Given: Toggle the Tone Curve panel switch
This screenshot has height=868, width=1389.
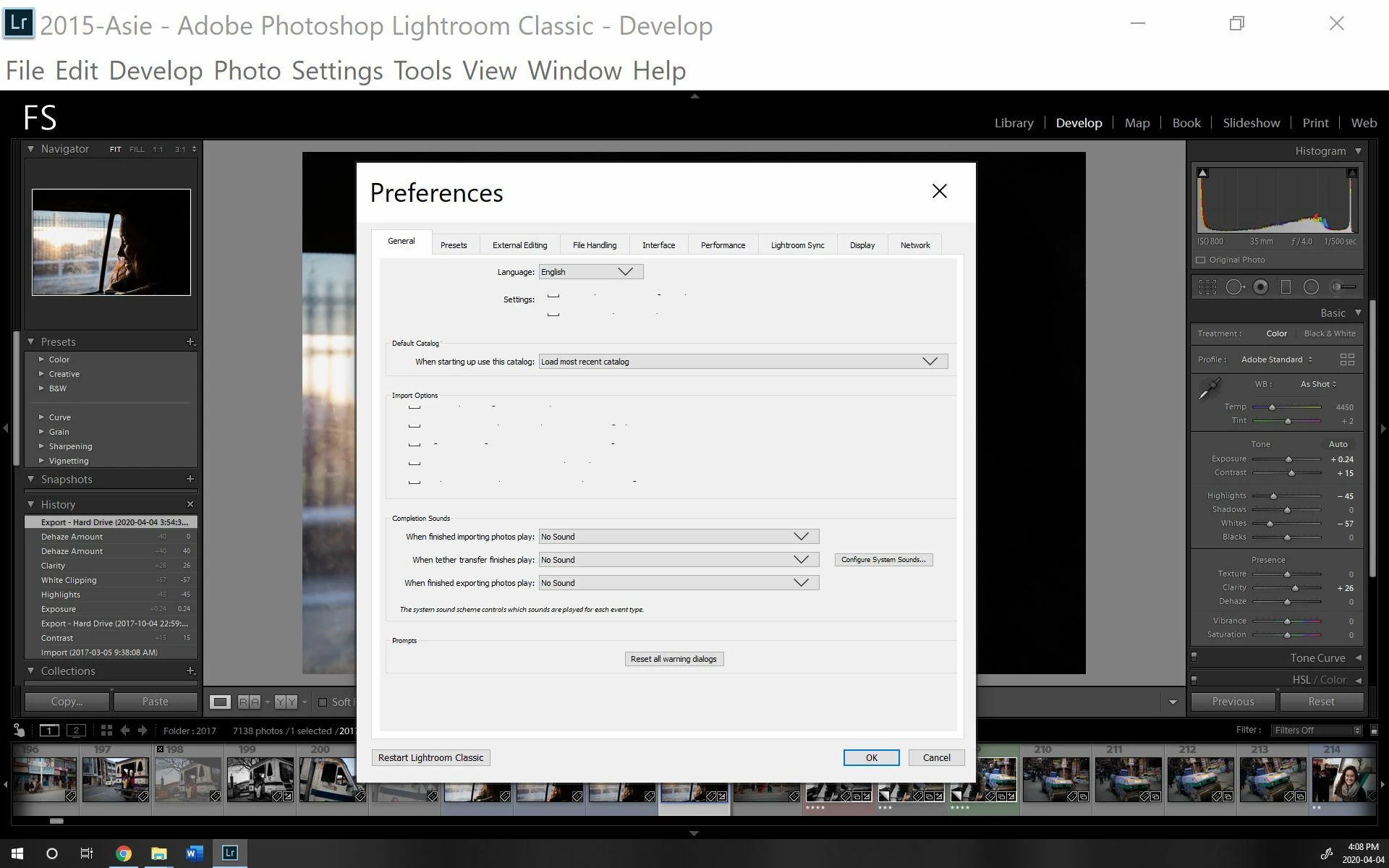Looking at the screenshot, I should click(x=1194, y=658).
